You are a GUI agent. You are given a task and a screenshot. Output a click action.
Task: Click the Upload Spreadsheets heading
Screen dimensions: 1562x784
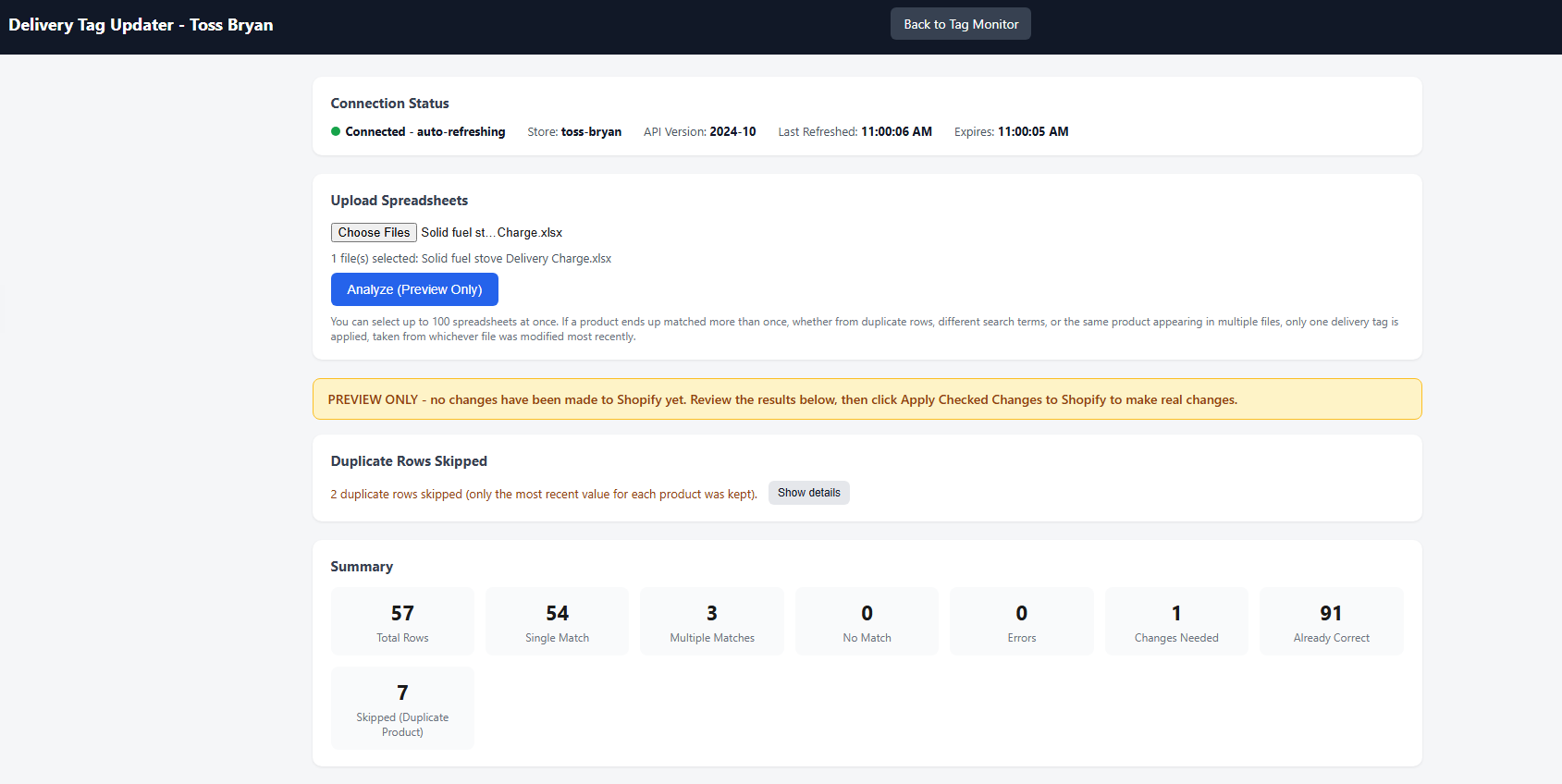(x=400, y=201)
